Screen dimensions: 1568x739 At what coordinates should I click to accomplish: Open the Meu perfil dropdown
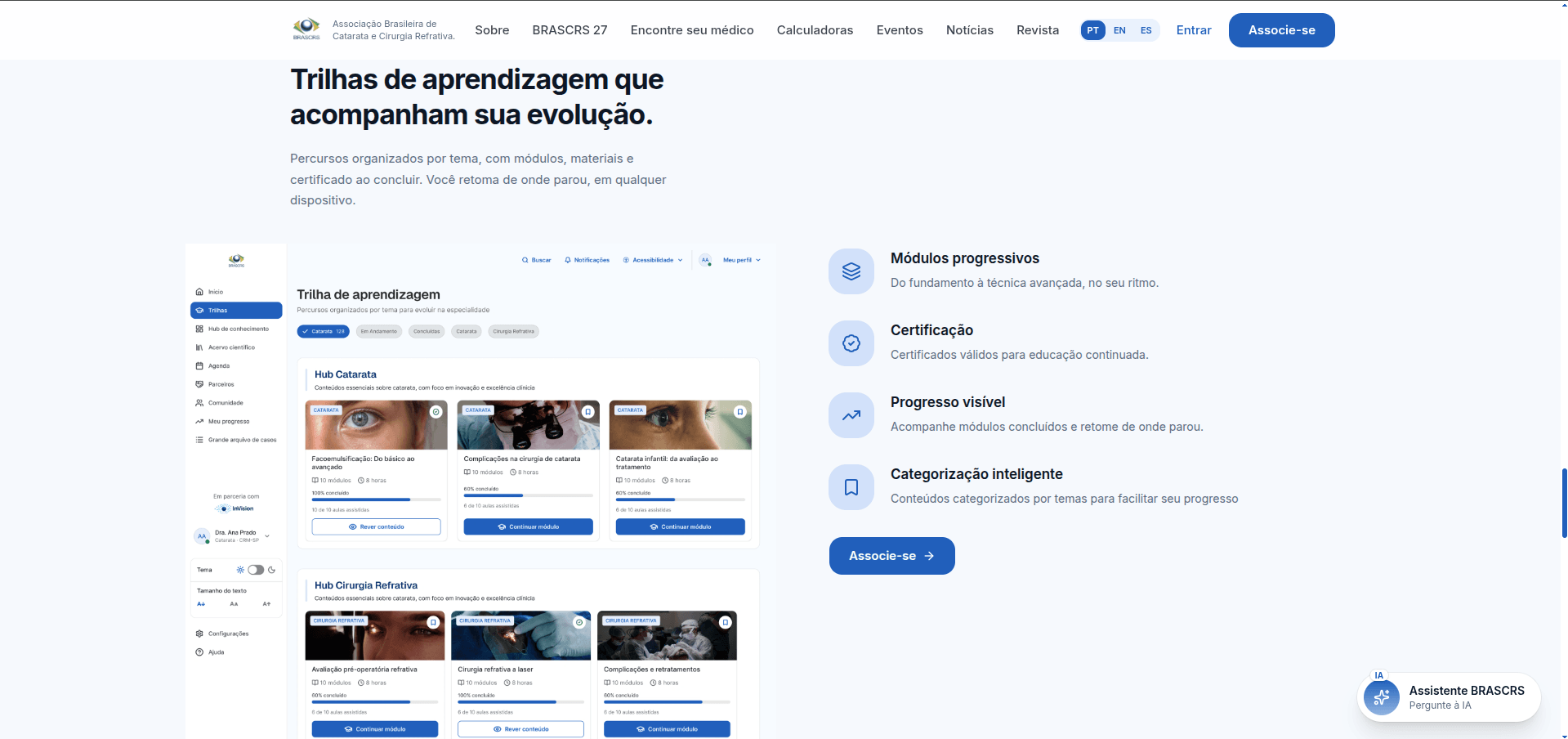(742, 260)
